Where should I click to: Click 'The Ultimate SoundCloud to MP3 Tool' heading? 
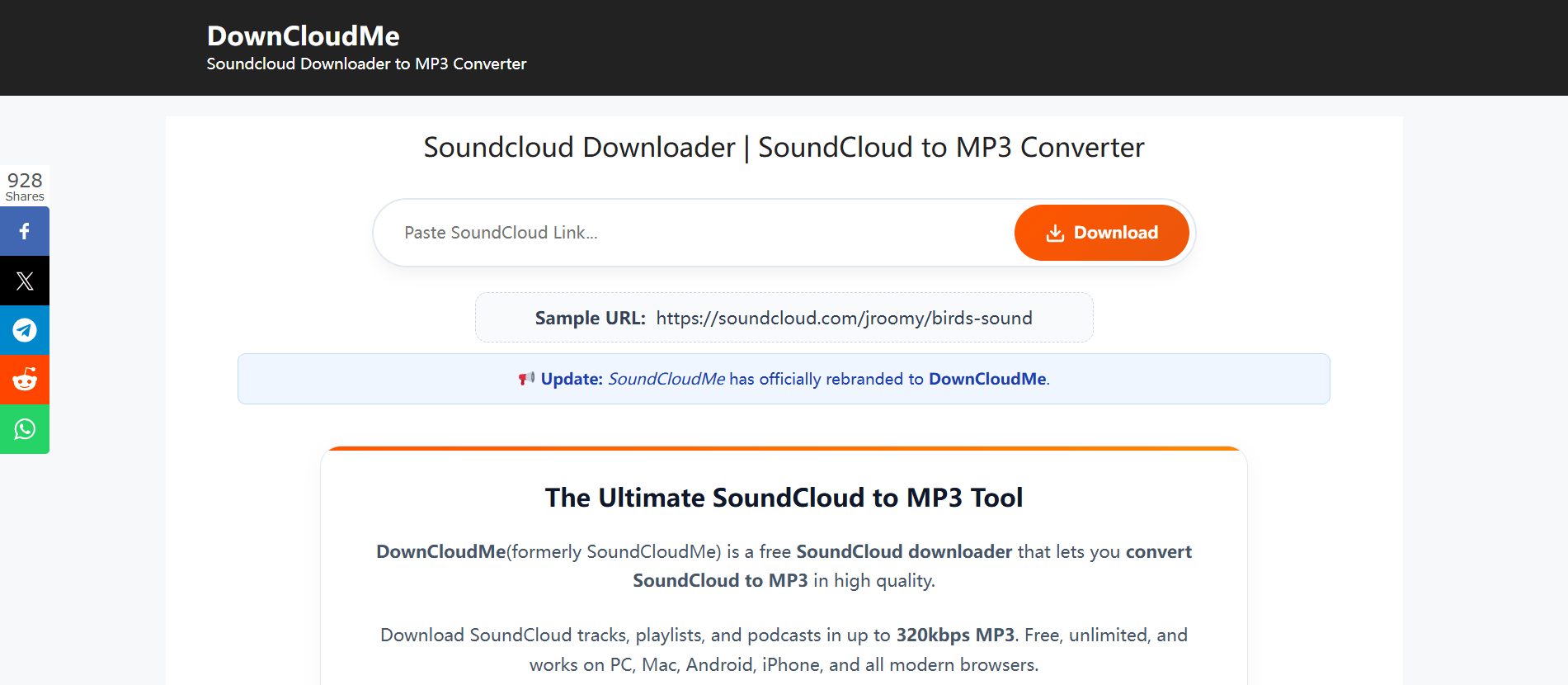(x=784, y=498)
